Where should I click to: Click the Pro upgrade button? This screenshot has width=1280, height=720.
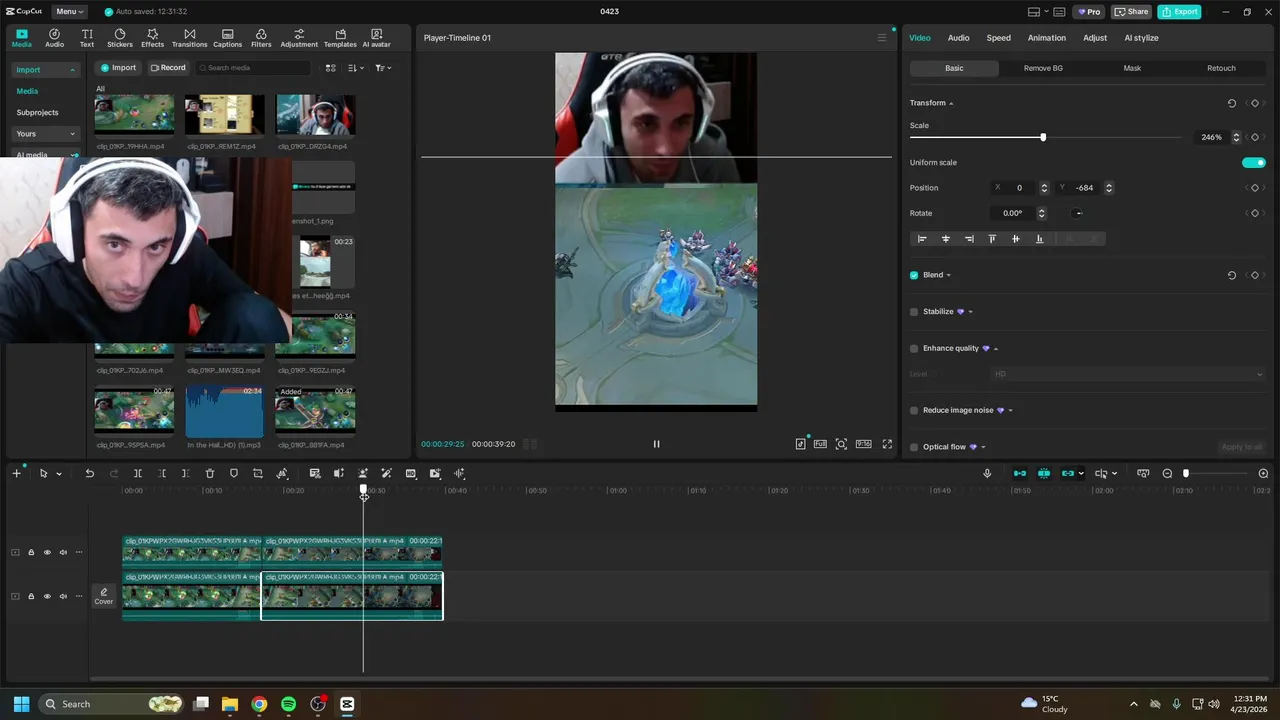pyautogui.click(x=1089, y=12)
